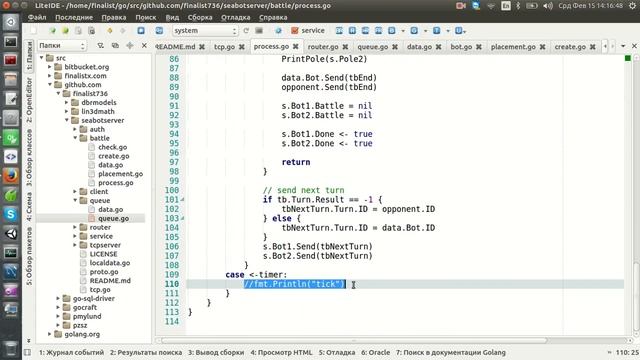This screenshot has width=640, height=360.
Task: Open Ubuntu Dash home button
Action: (11, 22)
